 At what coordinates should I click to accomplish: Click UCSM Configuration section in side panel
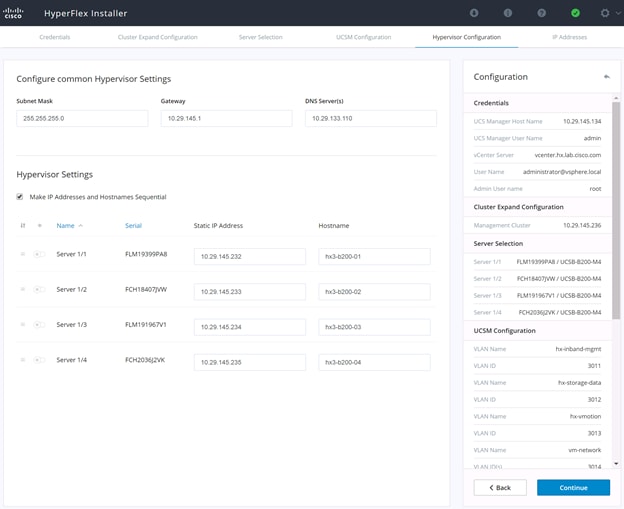505,331
